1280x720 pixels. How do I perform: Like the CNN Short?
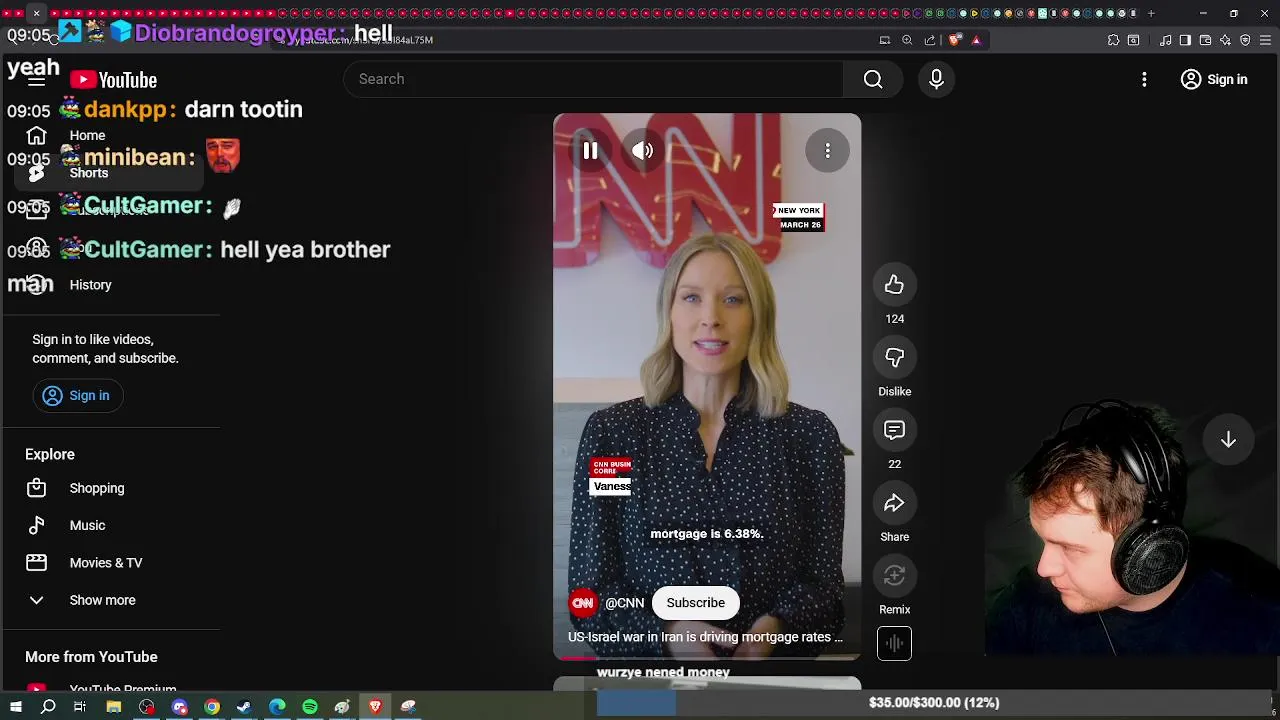(x=894, y=285)
